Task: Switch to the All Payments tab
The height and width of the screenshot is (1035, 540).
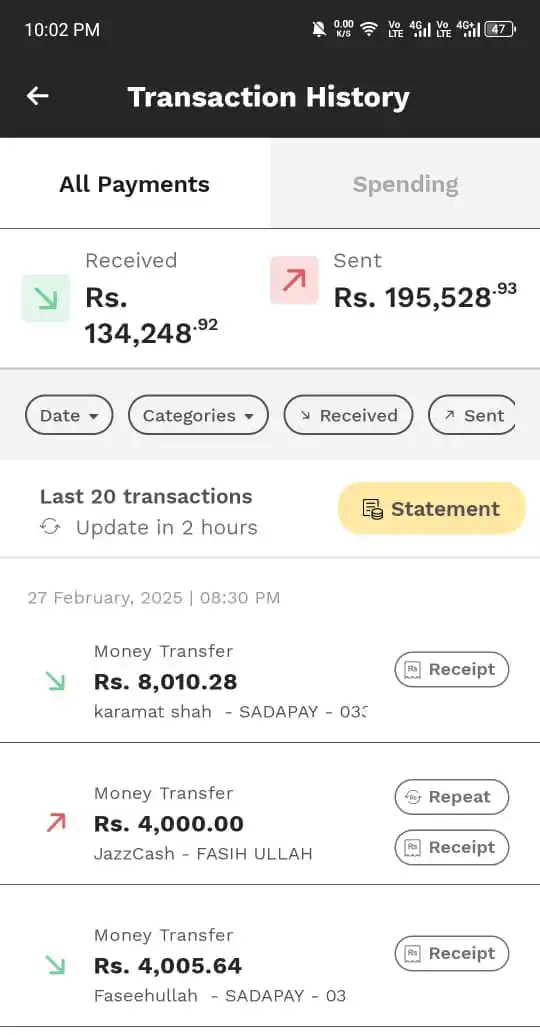Action: click(135, 184)
